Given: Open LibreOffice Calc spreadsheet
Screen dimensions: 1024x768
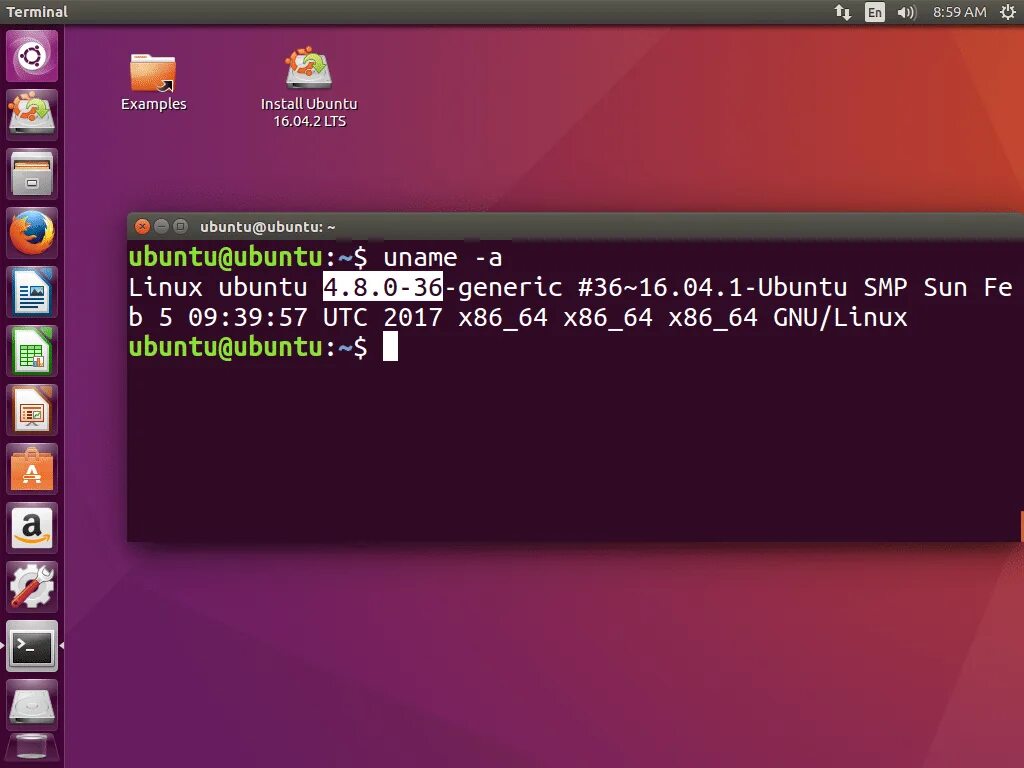Looking at the screenshot, I should (x=32, y=351).
